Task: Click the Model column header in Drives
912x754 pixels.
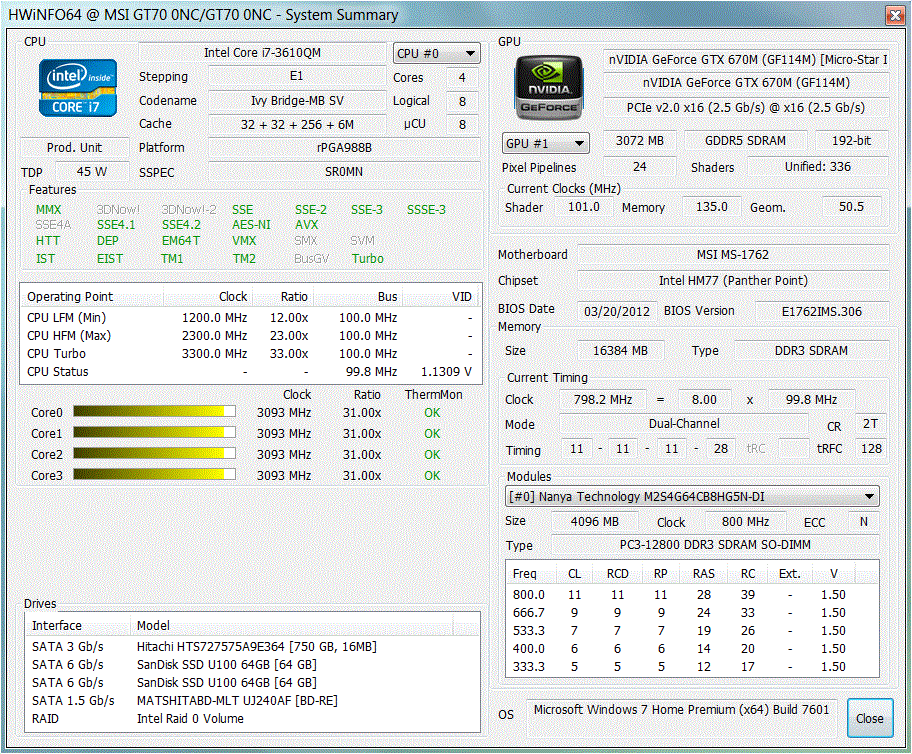Action: [x=292, y=625]
